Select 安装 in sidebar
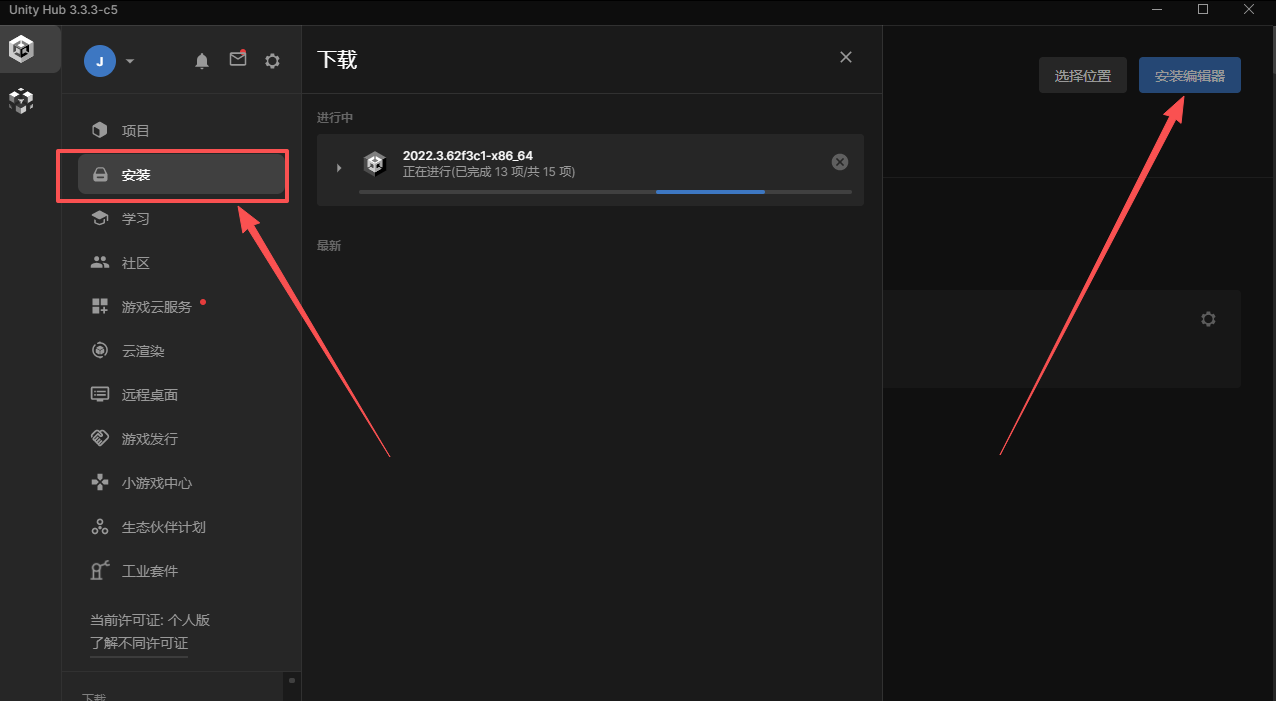 (x=181, y=175)
